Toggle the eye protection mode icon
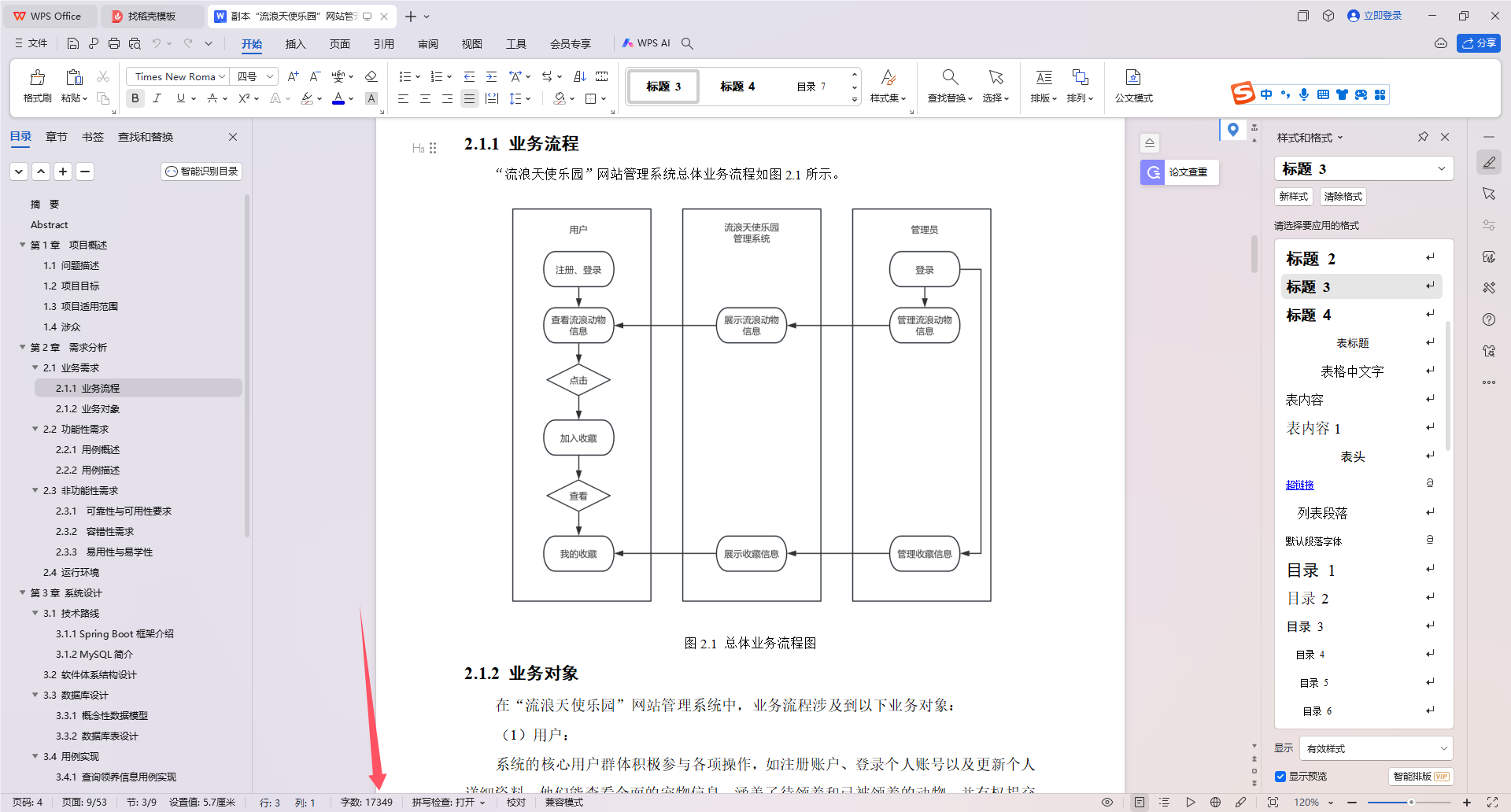Image resolution: width=1511 pixels, height=812 pixels. (1106, 803)
